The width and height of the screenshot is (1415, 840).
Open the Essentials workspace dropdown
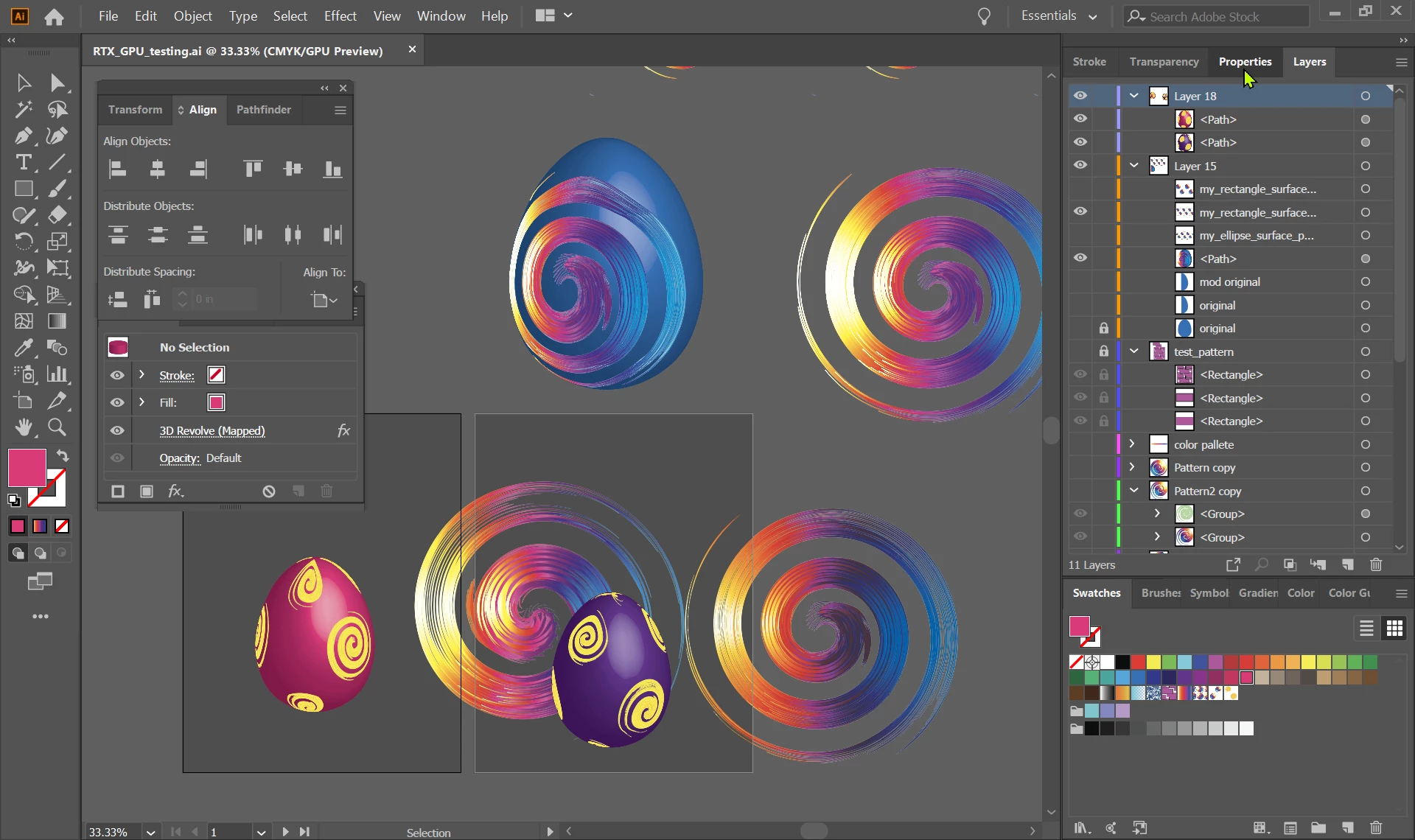pos(1059,16)
